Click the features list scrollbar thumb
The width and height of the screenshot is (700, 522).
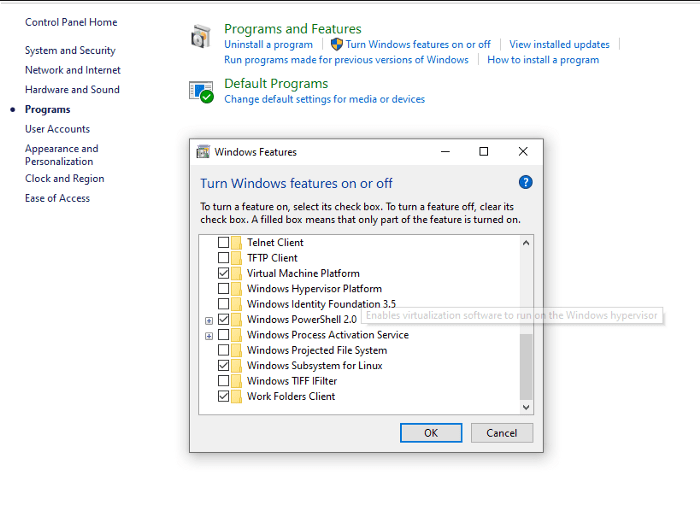coord(526,366)
